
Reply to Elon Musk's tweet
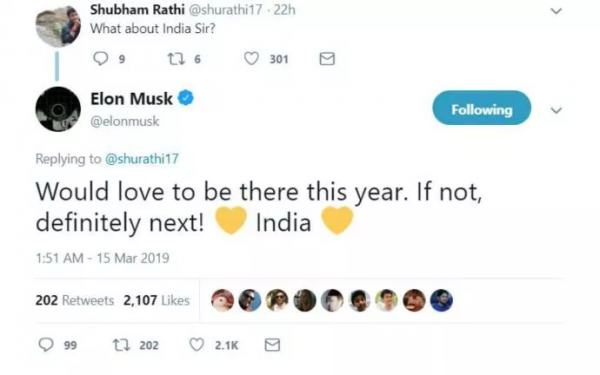[46, 345]
